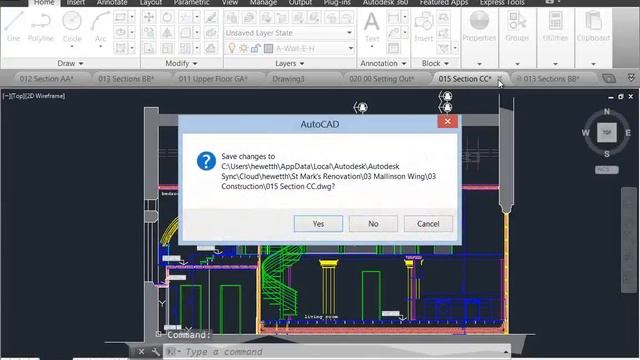Click Yes to save changes
640x360 pixels.
[x=318, y=224]
